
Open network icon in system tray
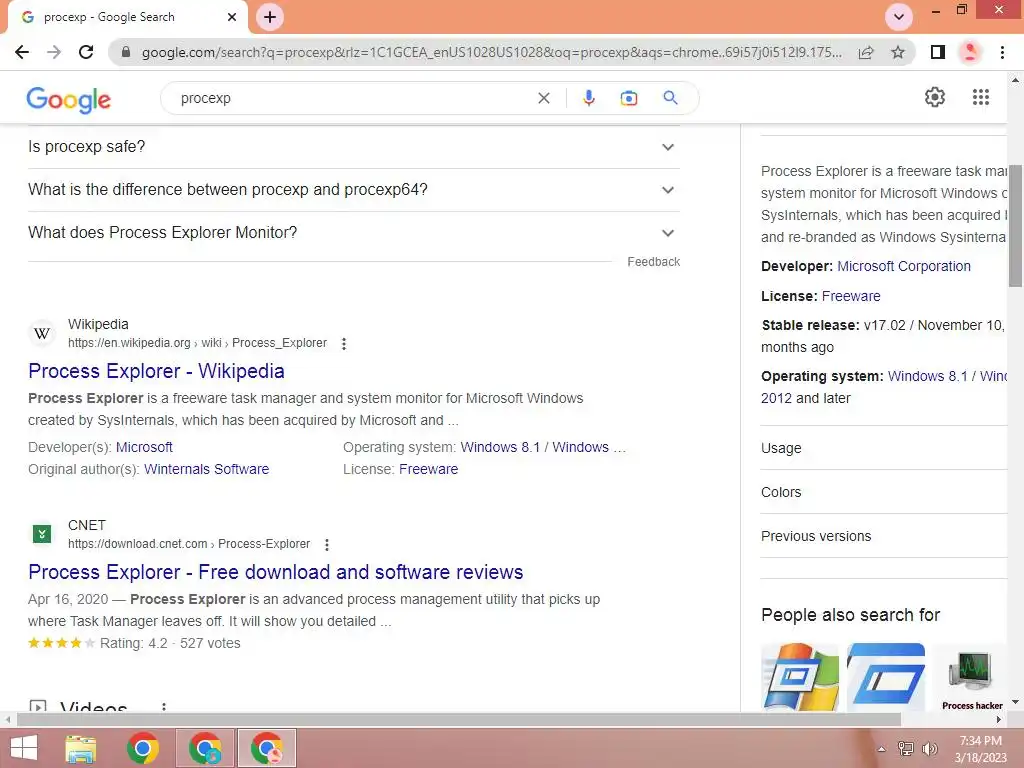(905, 749)
